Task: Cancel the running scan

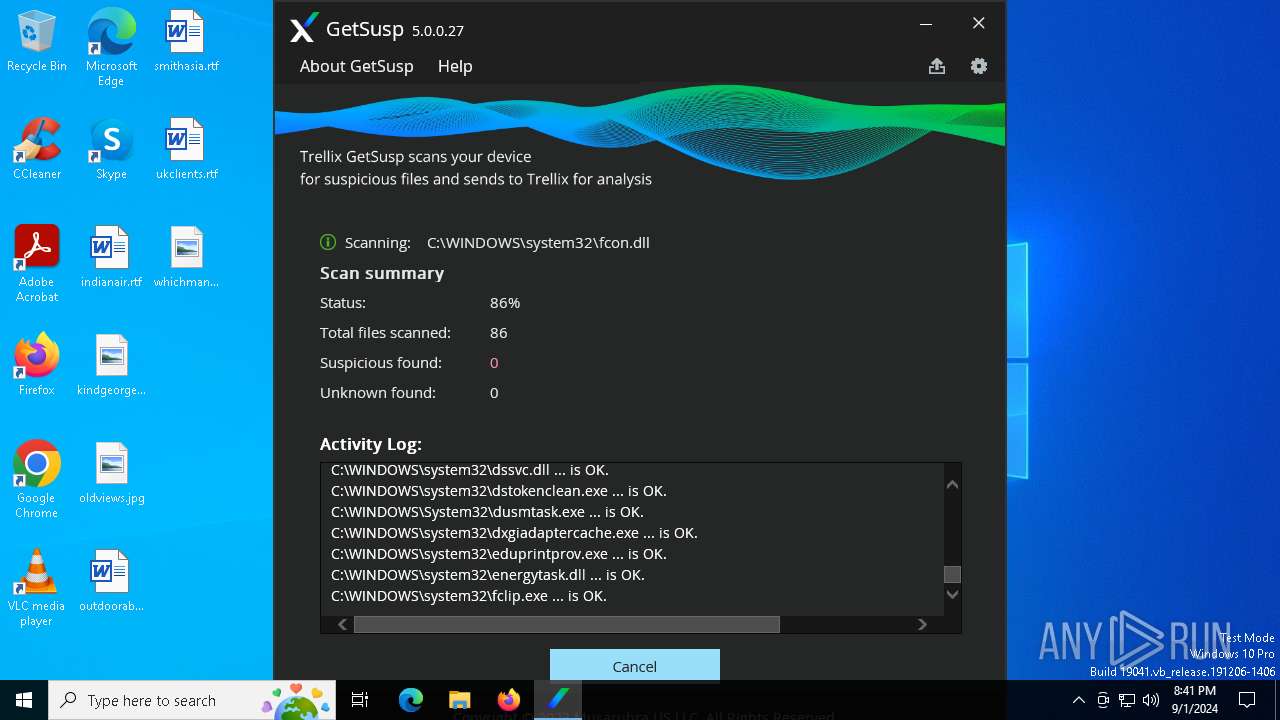Action: [635, 666]
